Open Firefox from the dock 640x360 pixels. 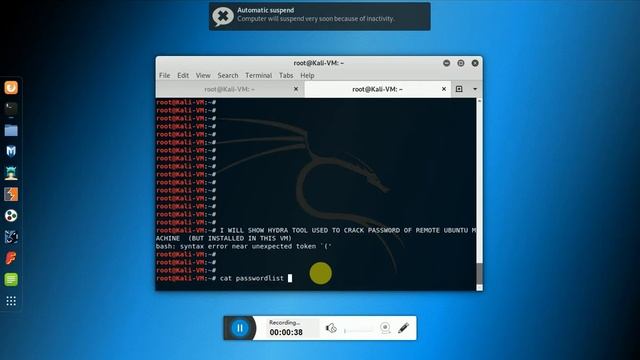pyautogui.click(x=11, y=87)
